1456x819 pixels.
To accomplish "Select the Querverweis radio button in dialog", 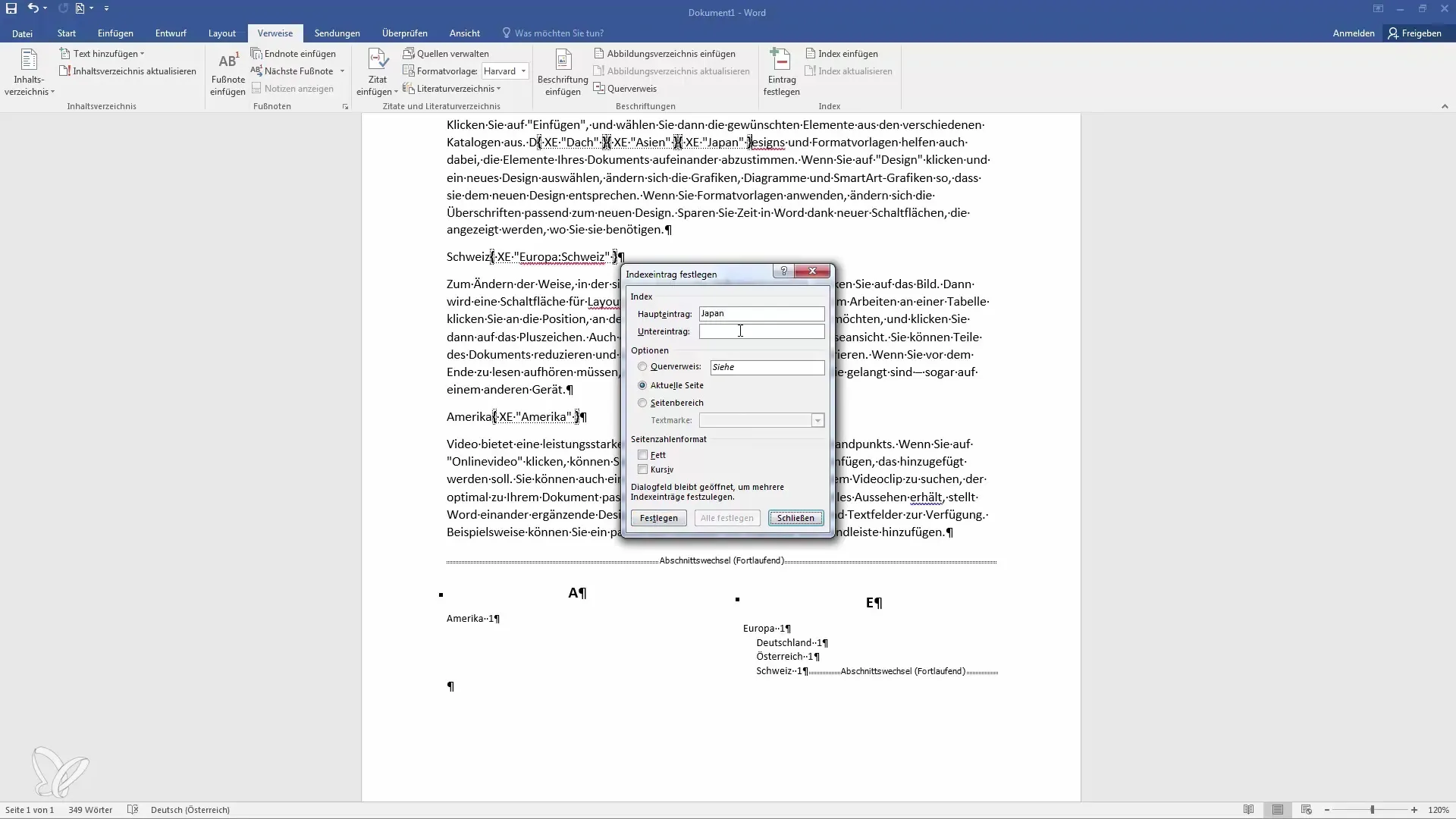I will coord(642,367).
